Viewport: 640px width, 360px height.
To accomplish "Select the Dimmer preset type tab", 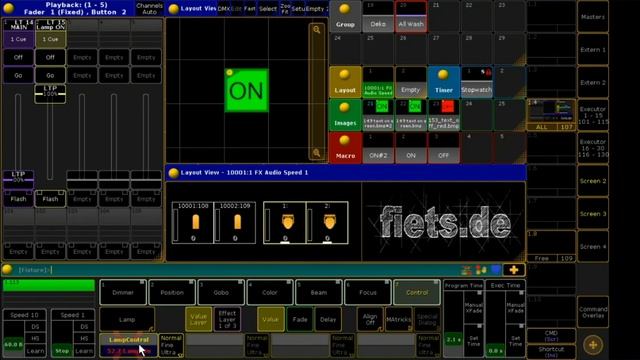I will click(123, 292).
